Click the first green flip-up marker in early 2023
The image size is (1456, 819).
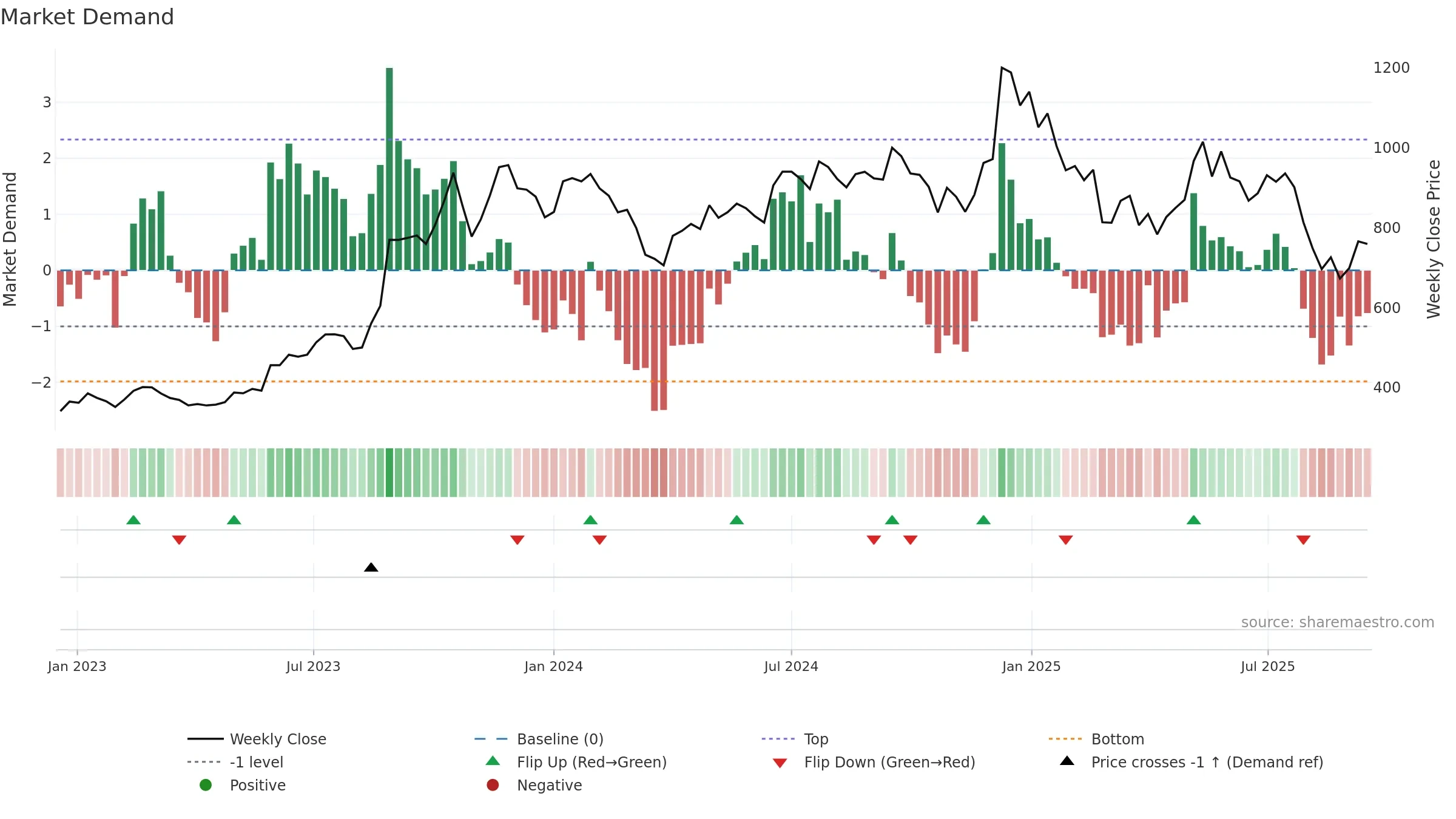coord(133,520)
